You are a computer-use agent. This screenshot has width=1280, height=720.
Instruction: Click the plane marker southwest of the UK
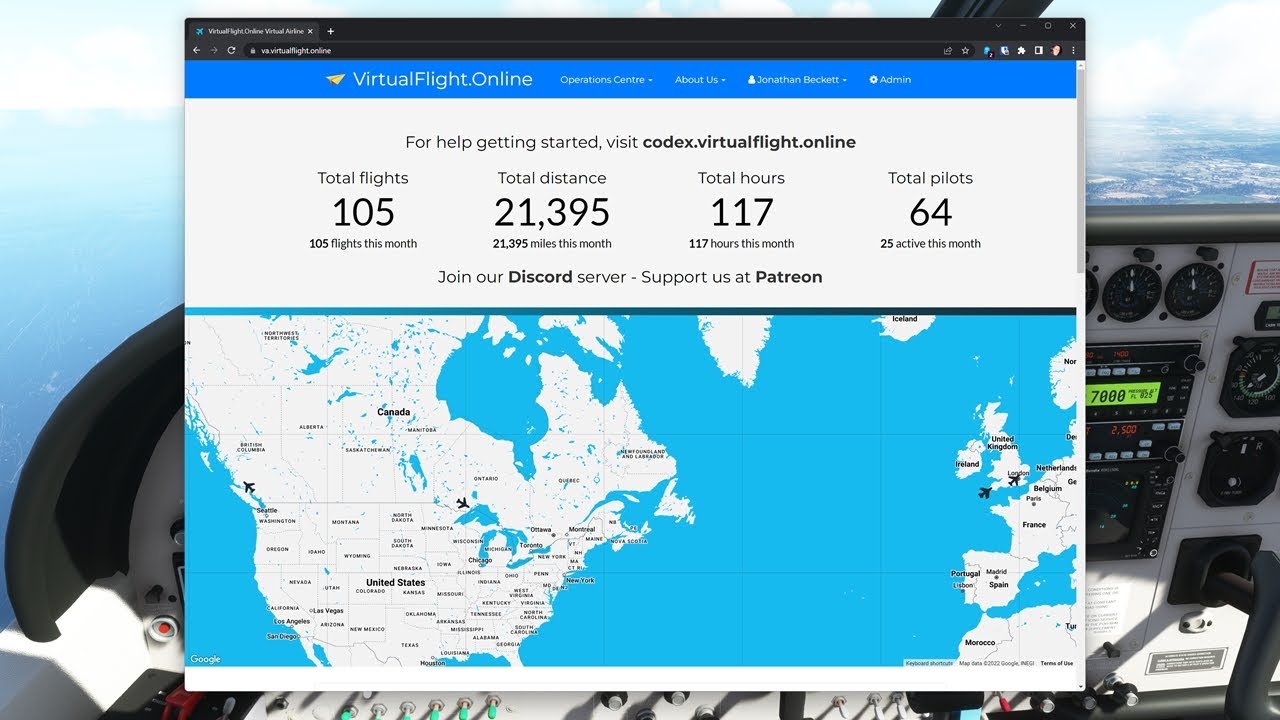[x=985, y=493]
